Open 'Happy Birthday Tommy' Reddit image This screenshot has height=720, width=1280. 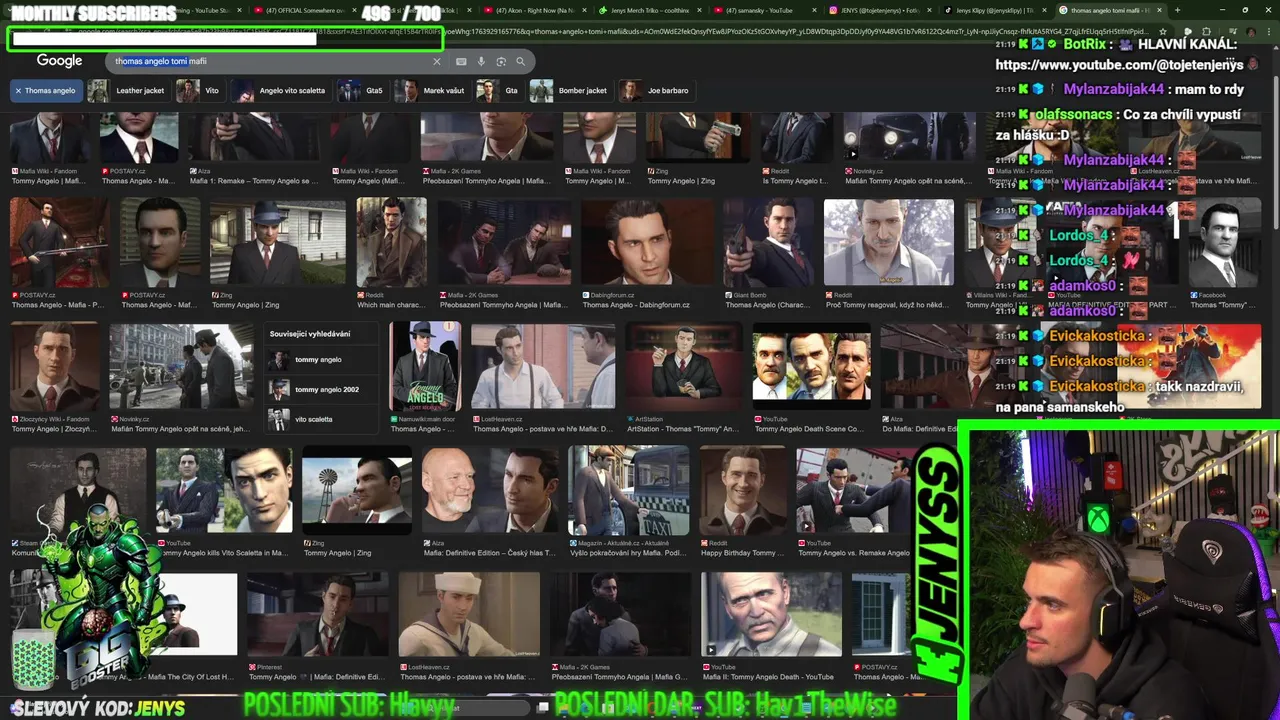point(742,492)
